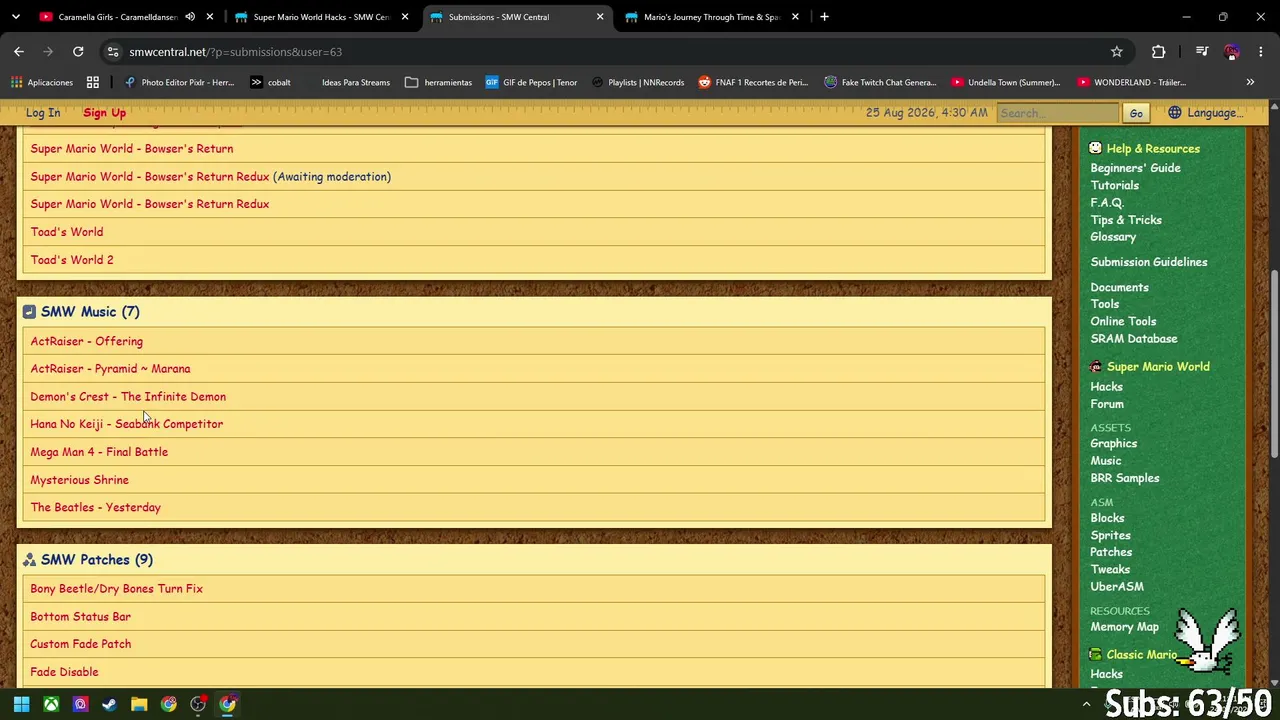Open the Toad's World 2 hack link
The height and width of the screenshot is (720, 1280).
coord(72,260)
